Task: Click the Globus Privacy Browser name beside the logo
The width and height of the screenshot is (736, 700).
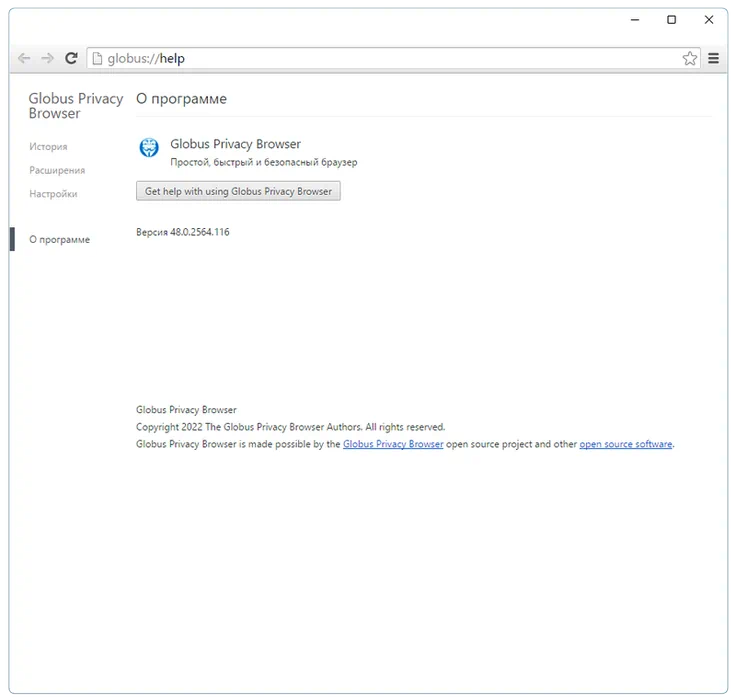Action: [235, 144]
